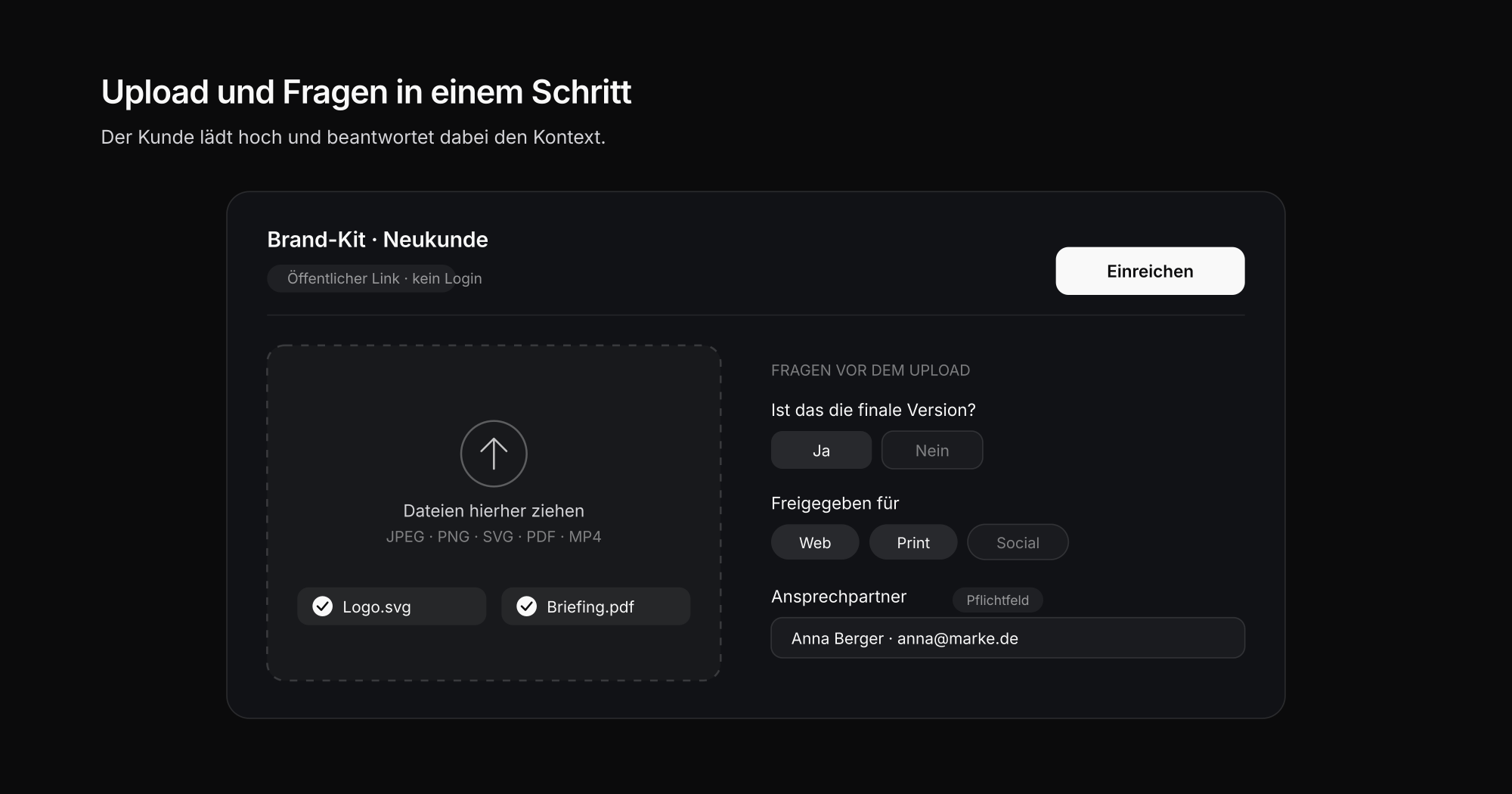
Task: Enable the Social release chip
Action: (x=1018, y=542)
